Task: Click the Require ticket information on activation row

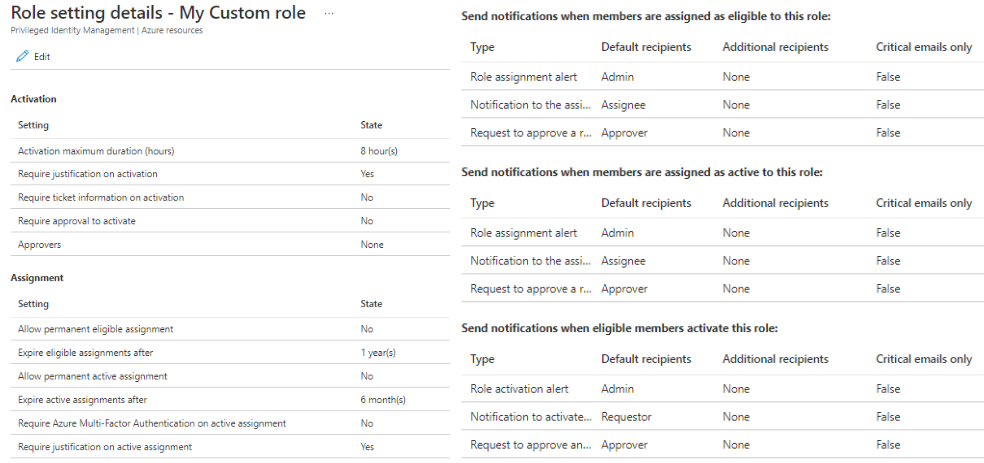Action: [100, 198]
